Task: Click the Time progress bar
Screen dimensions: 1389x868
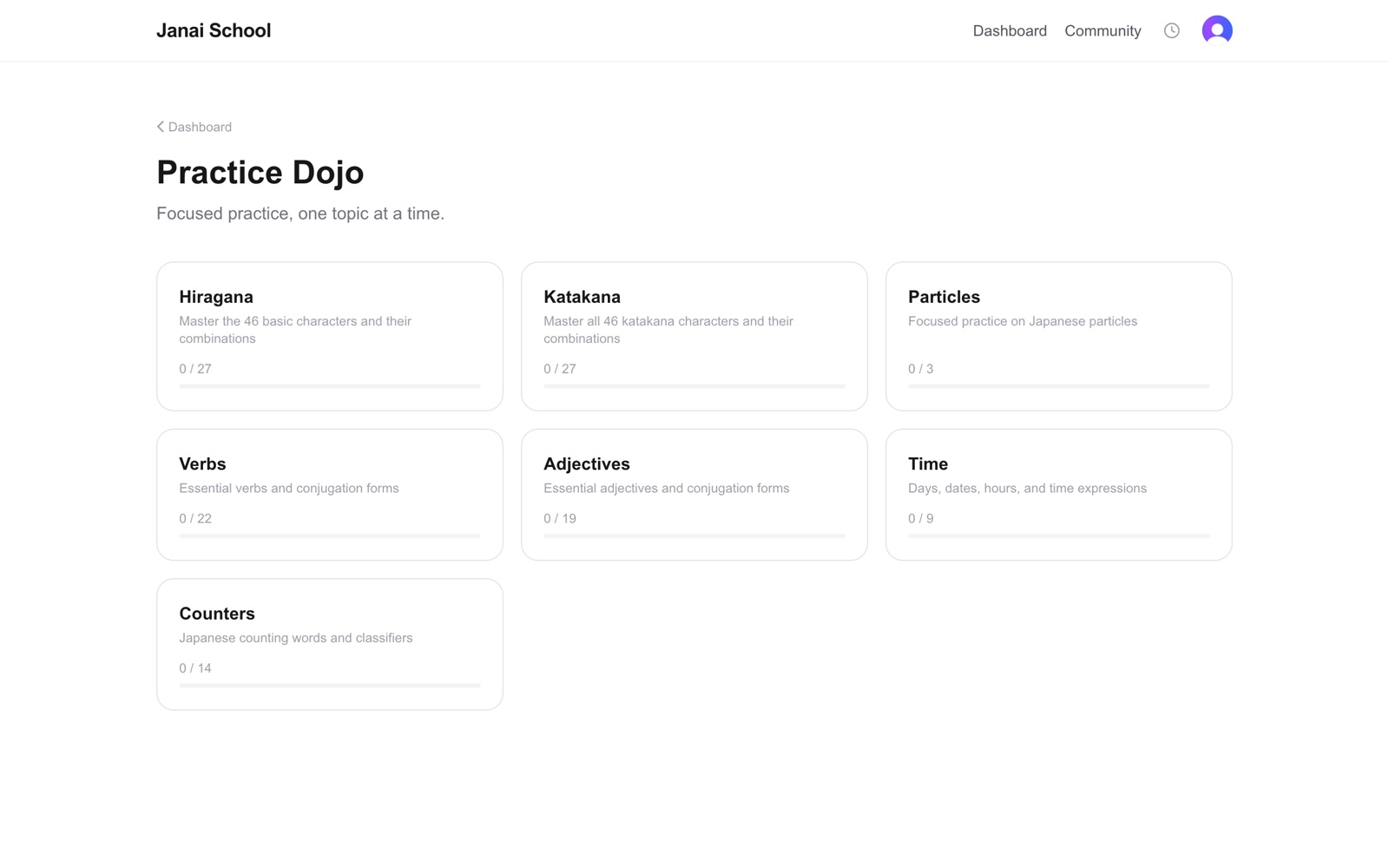Action: [1058, 536]
